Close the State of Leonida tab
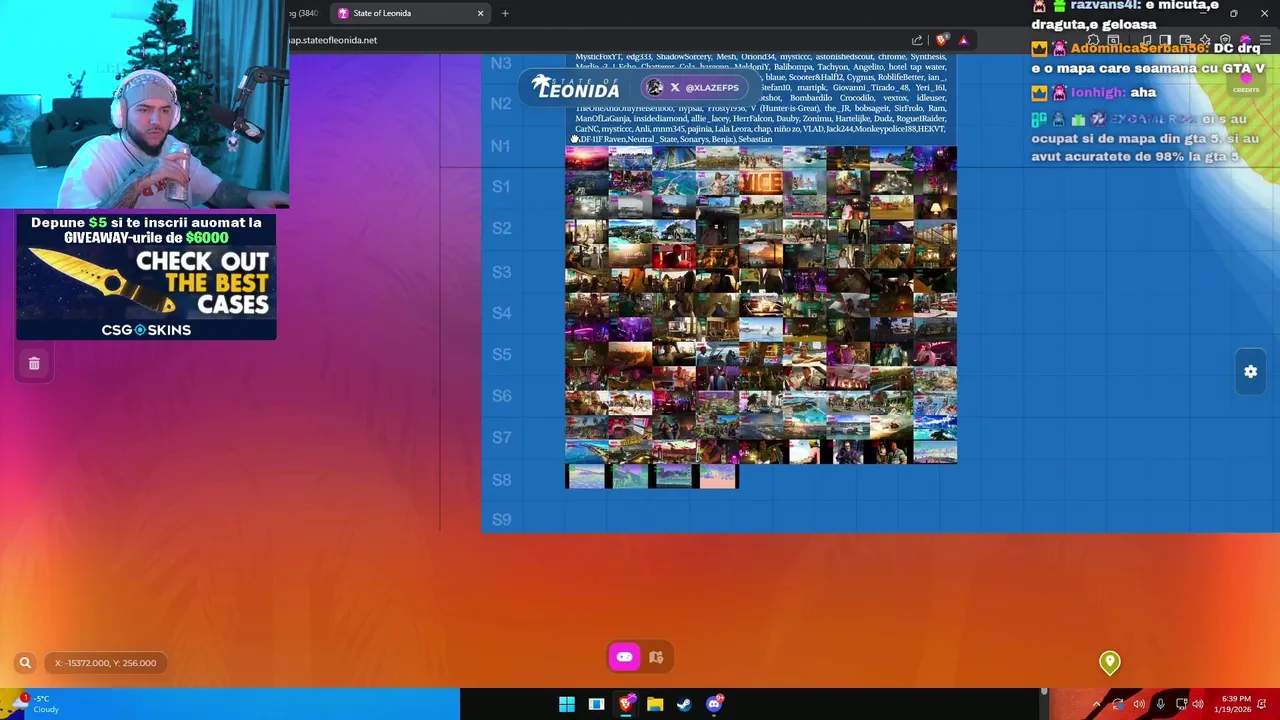Screen dimensions: 1280x720 (480, 13)
